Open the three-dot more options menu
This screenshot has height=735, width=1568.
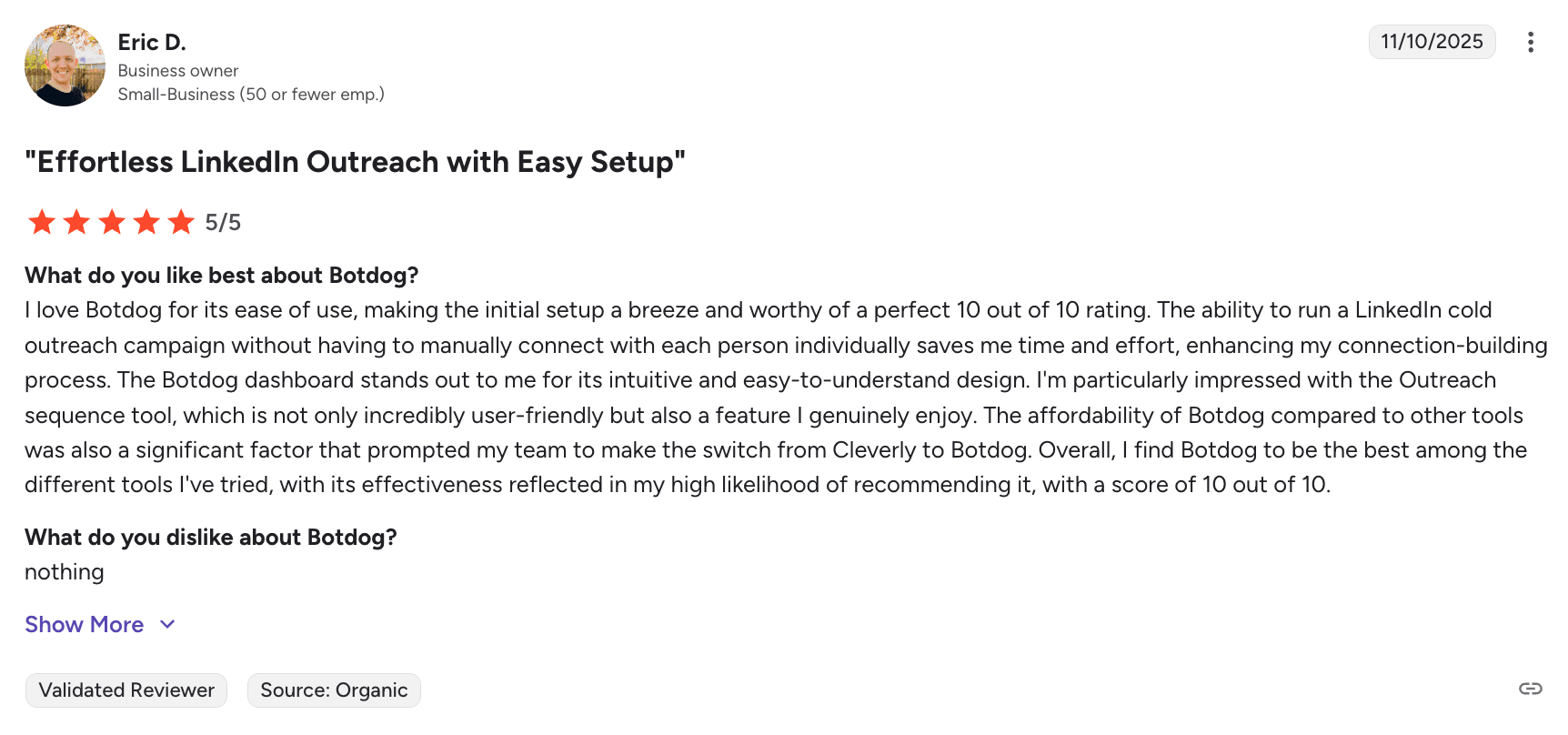point(1531,43)
